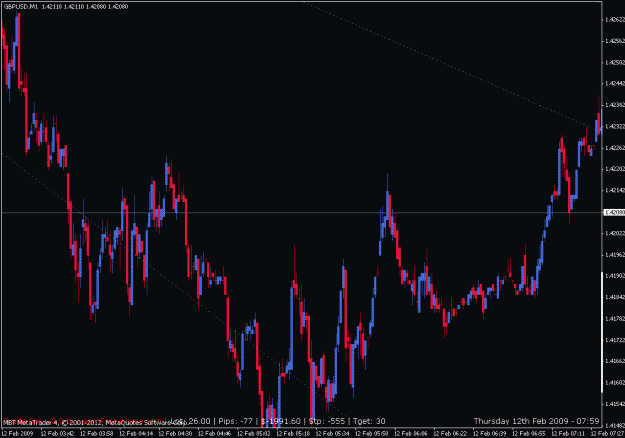Click the GBPUSD,M1 chart title text

pos(20,6)
